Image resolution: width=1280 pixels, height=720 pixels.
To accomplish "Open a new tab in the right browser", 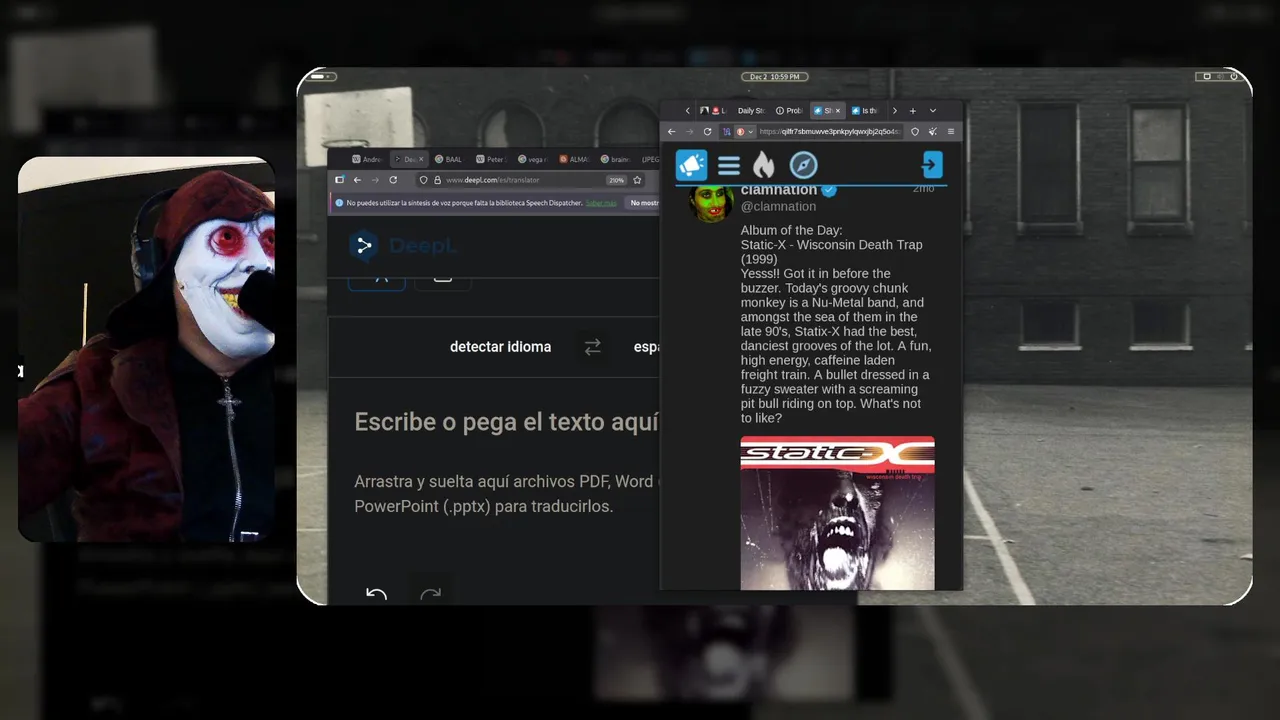I will click(912, 111).
